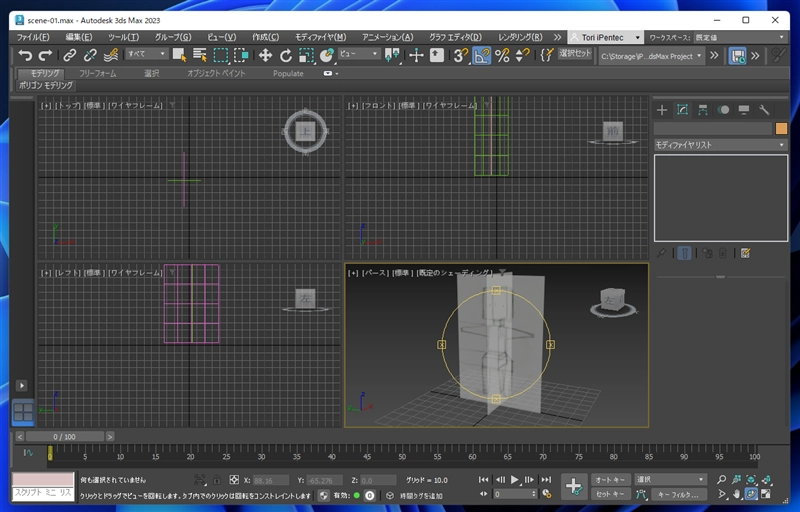
Task: Click the Zoom magnifier navigation icon
Action: (721, 479)
